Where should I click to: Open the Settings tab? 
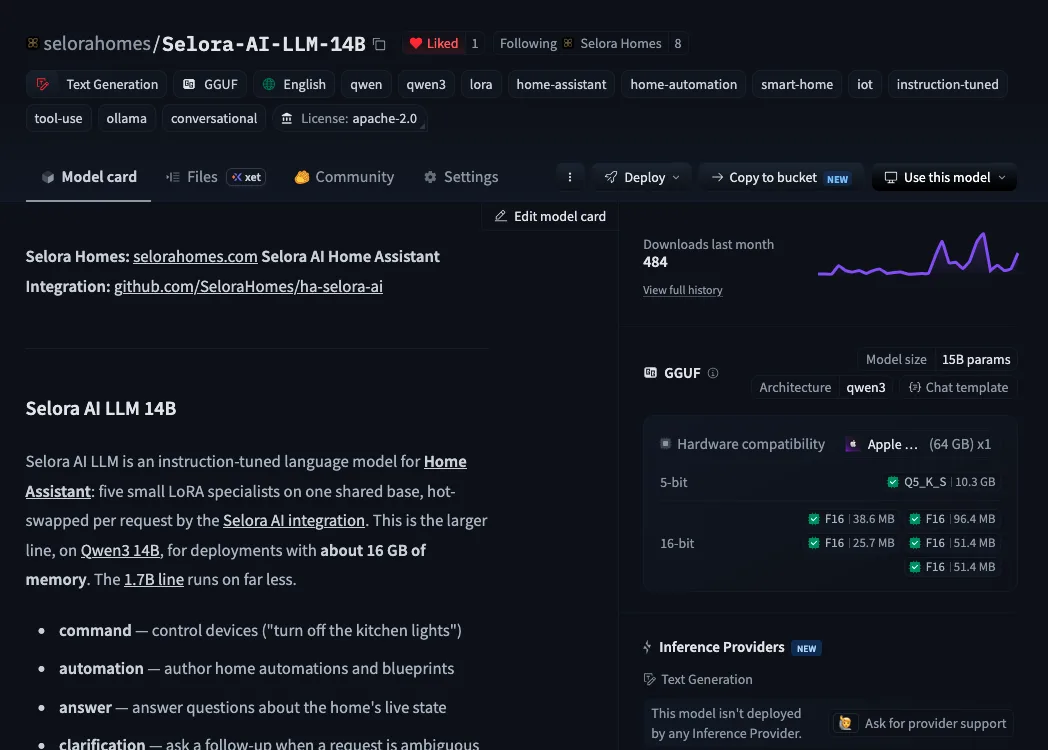tap(461, 177)
